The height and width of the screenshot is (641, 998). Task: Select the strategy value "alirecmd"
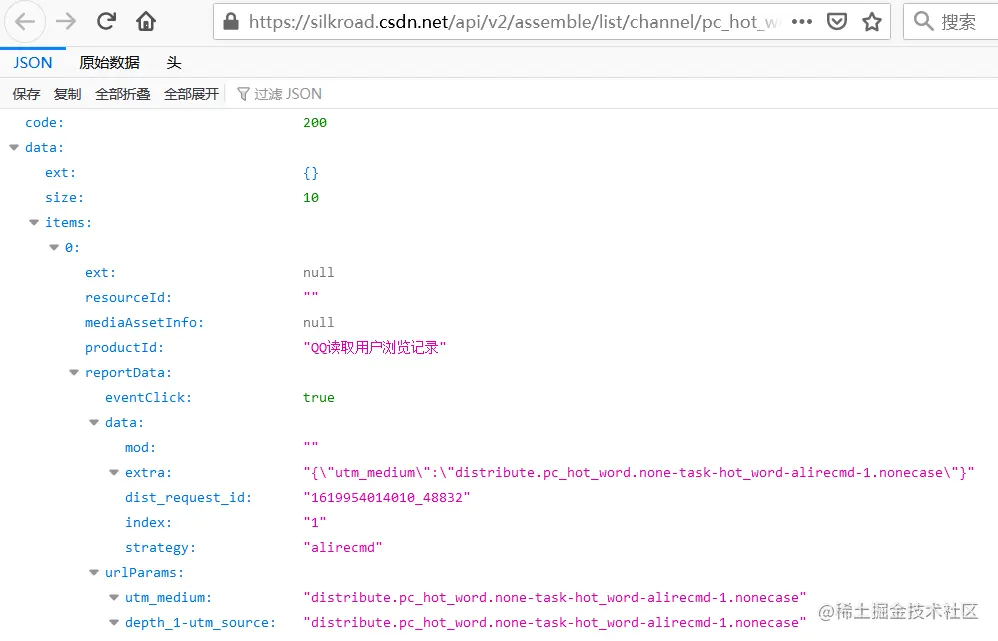(343, 547)
